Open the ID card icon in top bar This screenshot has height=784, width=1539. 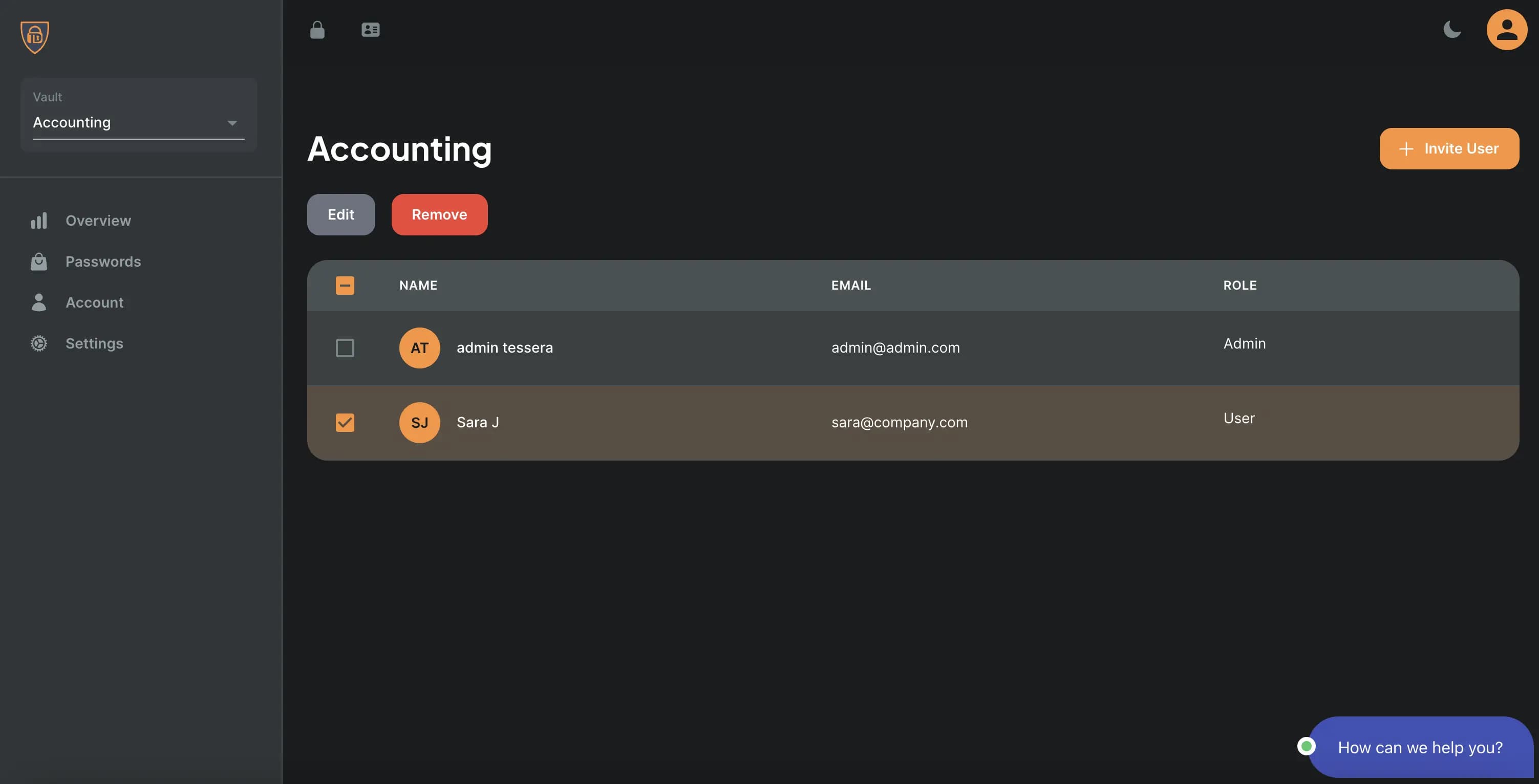click(x=370, y=30)
